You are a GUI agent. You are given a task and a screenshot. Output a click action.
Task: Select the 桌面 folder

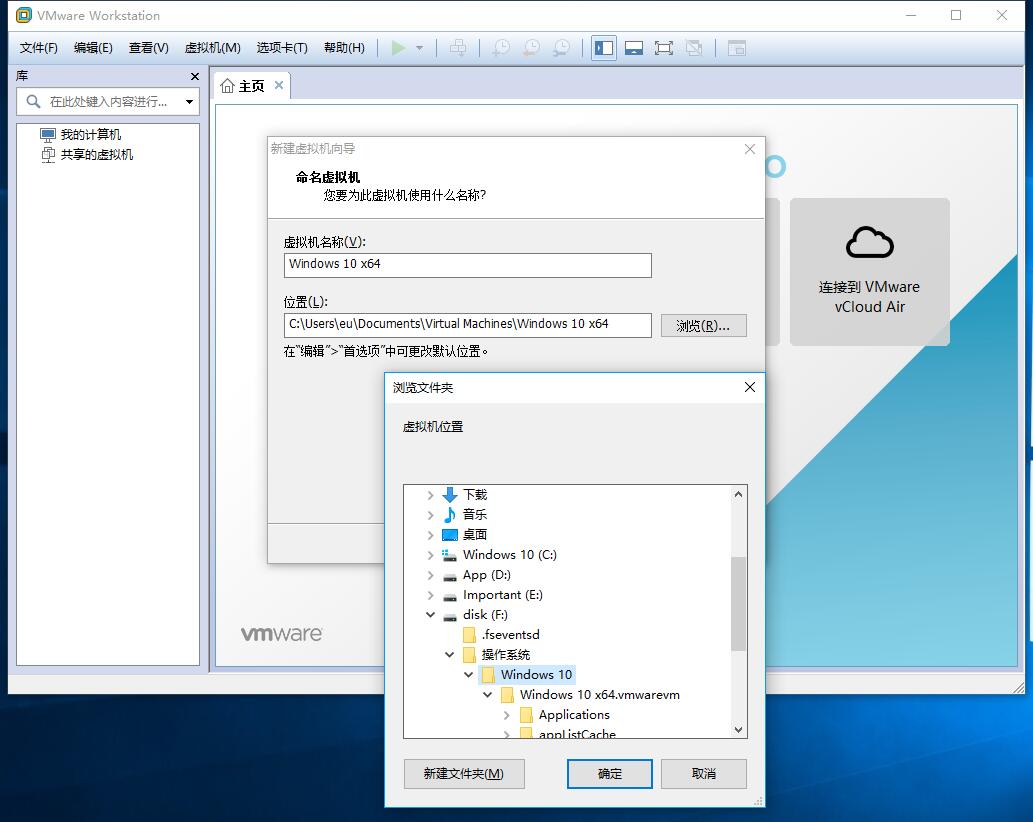[x=474, y=535]
